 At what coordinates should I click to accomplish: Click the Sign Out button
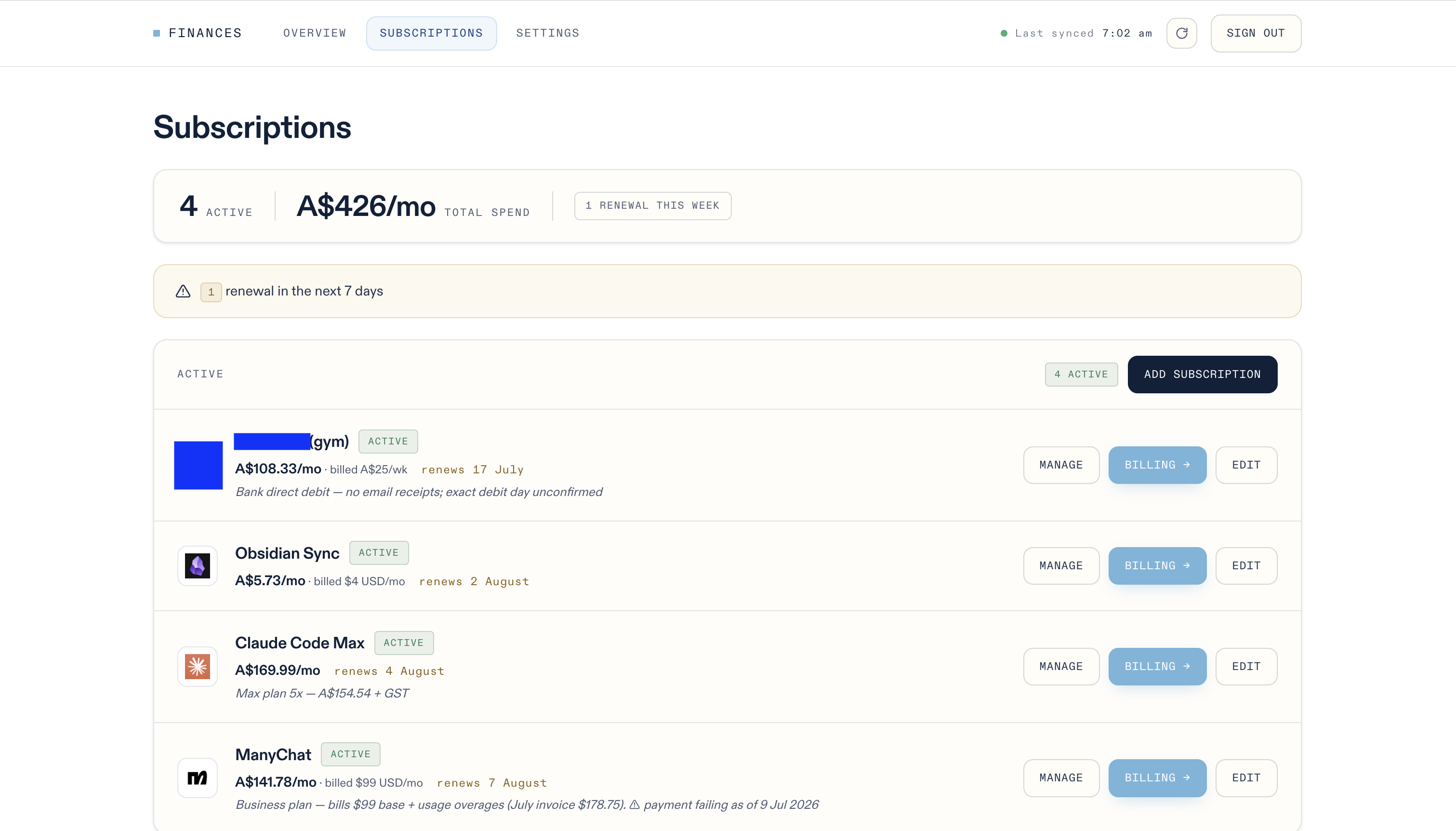tap(1256, 33)
